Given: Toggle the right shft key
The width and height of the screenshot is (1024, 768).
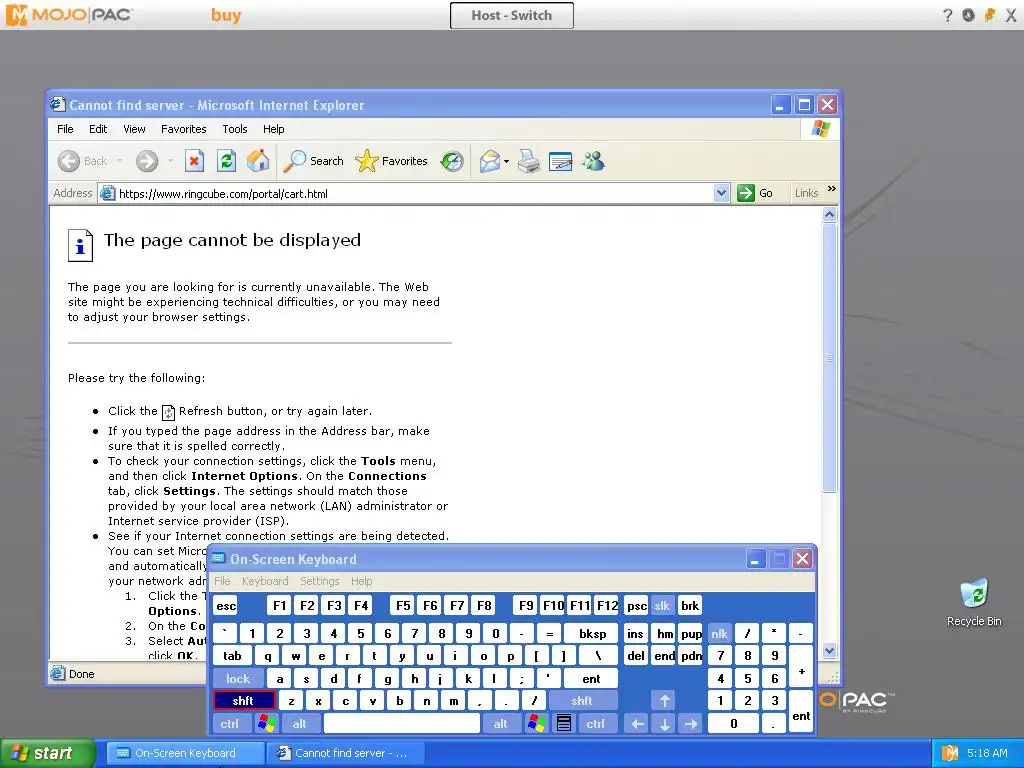Looking at the screenshot, I should point(583,701).
